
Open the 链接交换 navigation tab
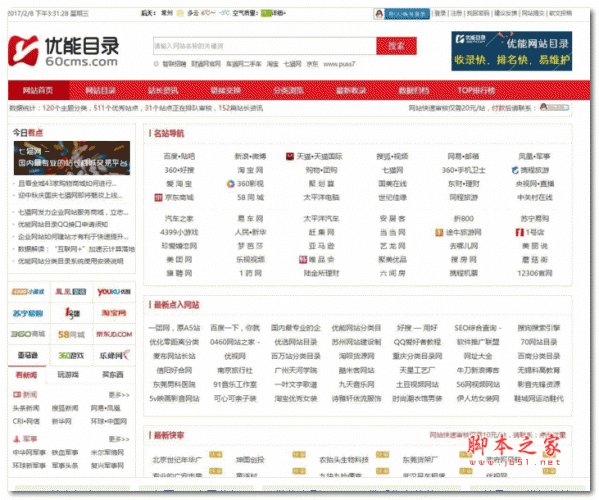click(226, 91)
